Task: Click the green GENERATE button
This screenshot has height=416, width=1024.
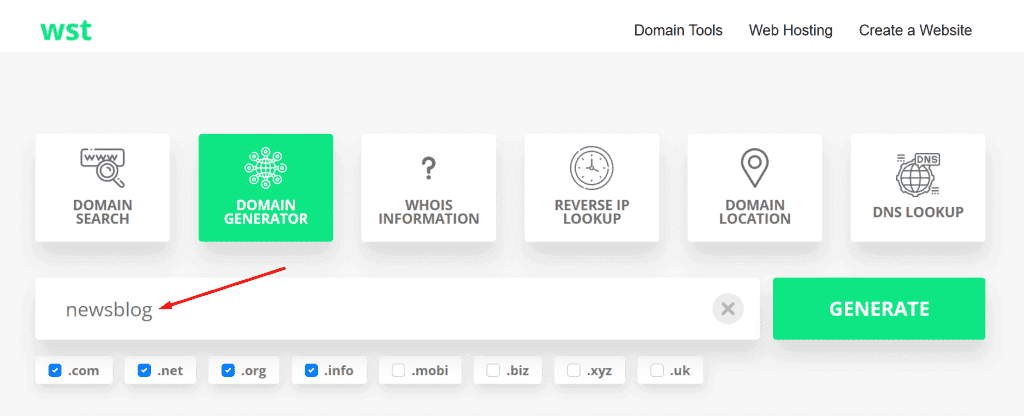Action: click(879, 309)
